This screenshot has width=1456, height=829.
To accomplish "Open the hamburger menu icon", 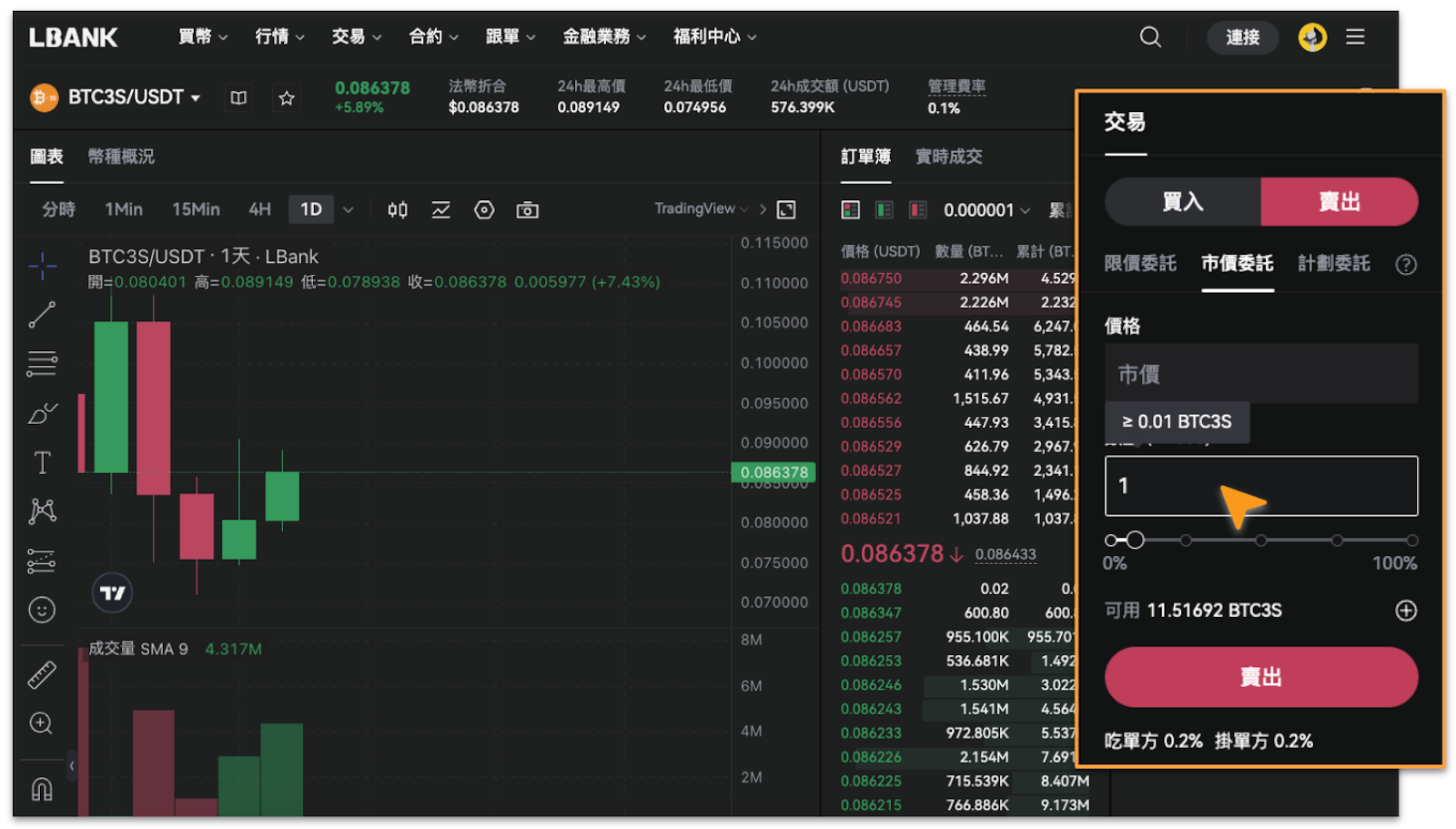I will click(1355, 37).
